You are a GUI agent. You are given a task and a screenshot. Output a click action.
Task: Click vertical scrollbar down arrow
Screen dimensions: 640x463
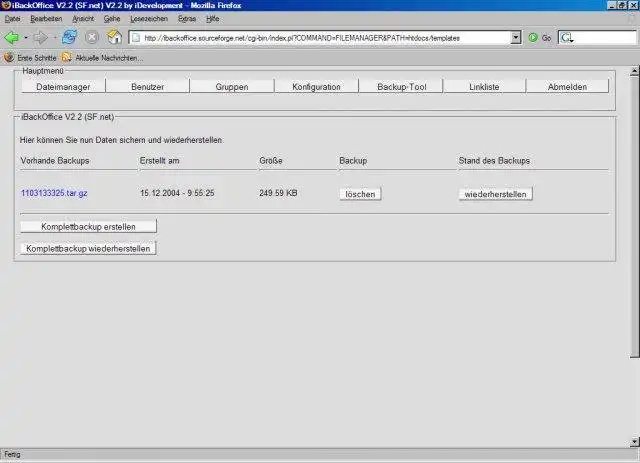click(635, 442)
